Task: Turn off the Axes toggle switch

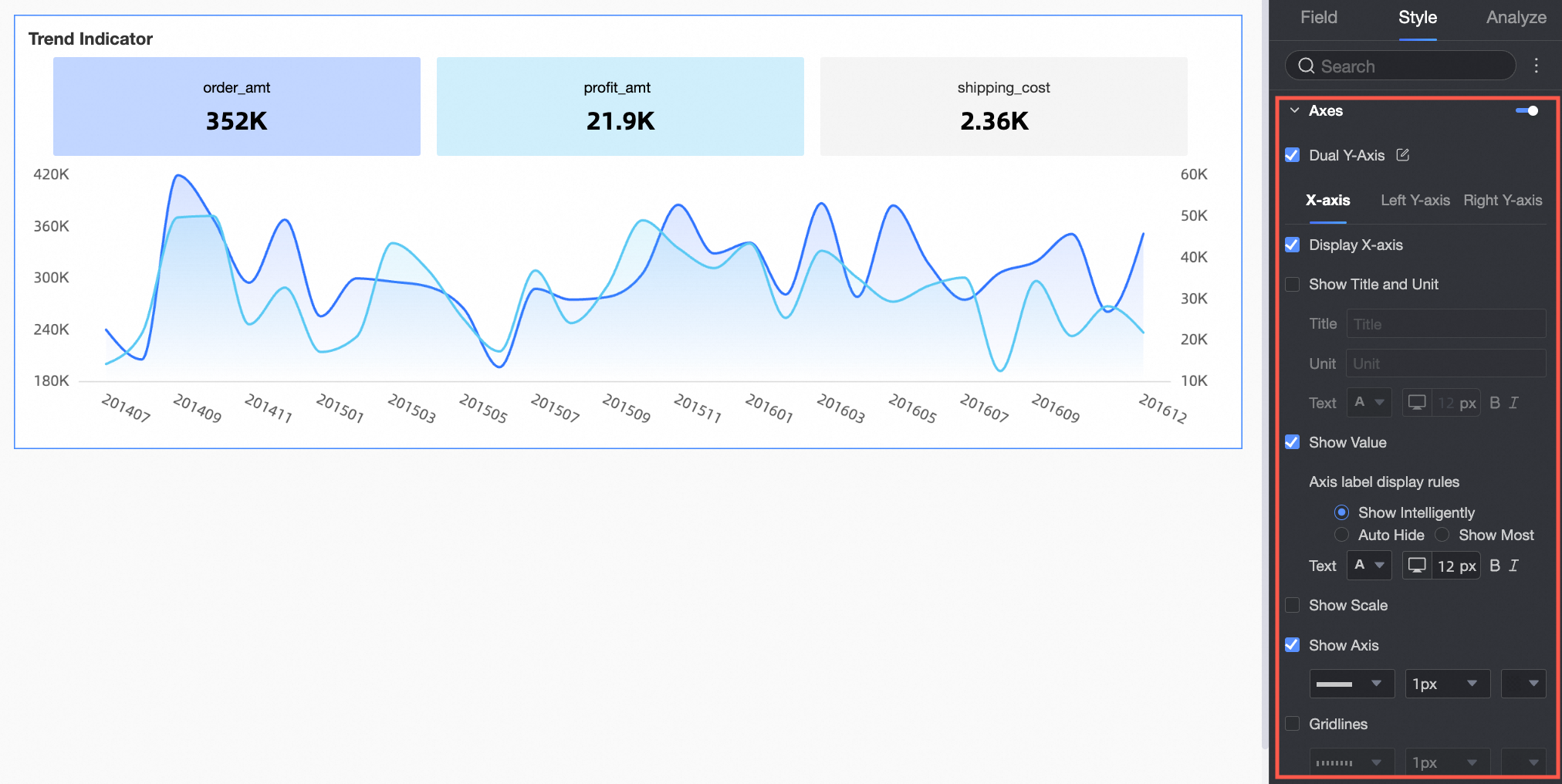Action: click(x=1527, y=111)
